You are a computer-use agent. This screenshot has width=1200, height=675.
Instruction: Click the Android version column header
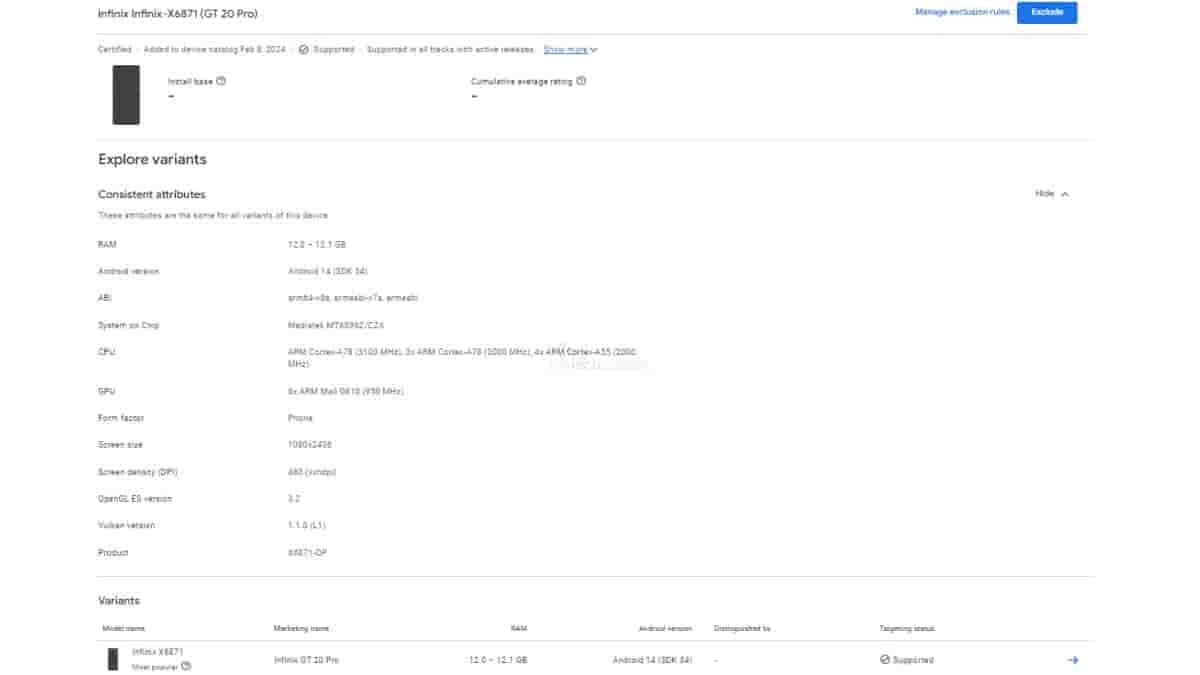click(665, 628)
